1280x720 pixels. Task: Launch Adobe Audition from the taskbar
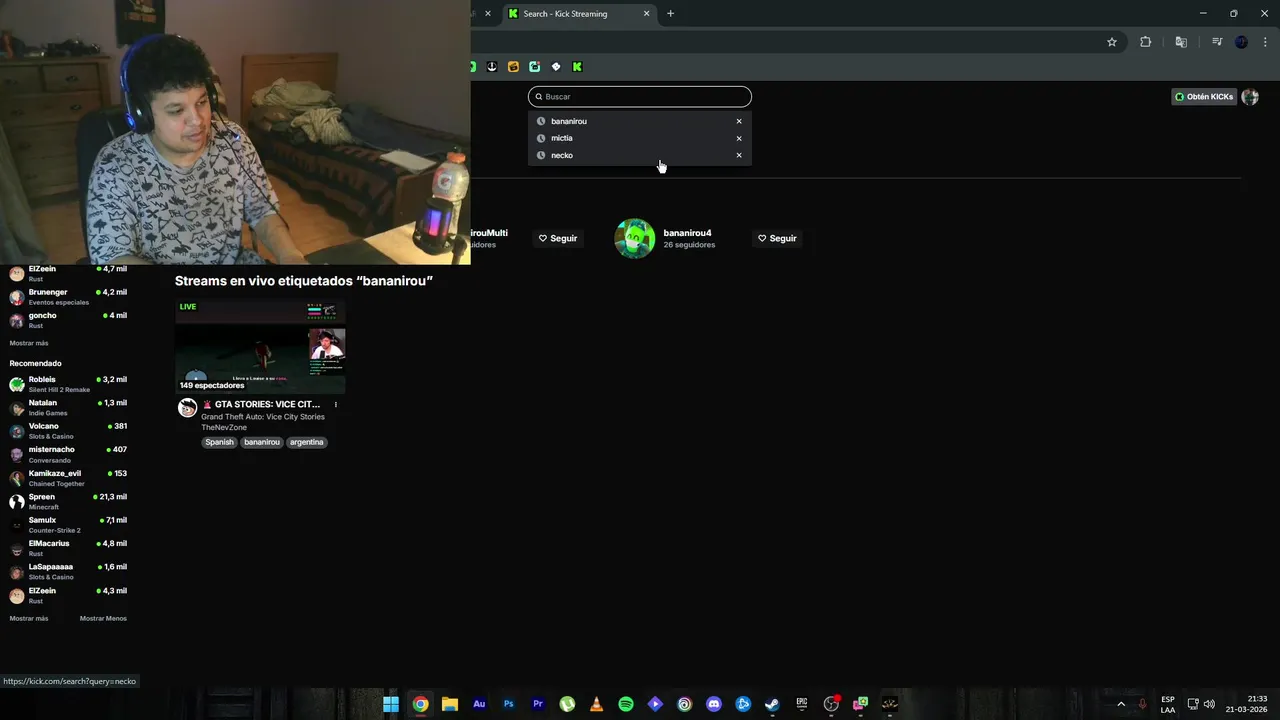point(479,704)
